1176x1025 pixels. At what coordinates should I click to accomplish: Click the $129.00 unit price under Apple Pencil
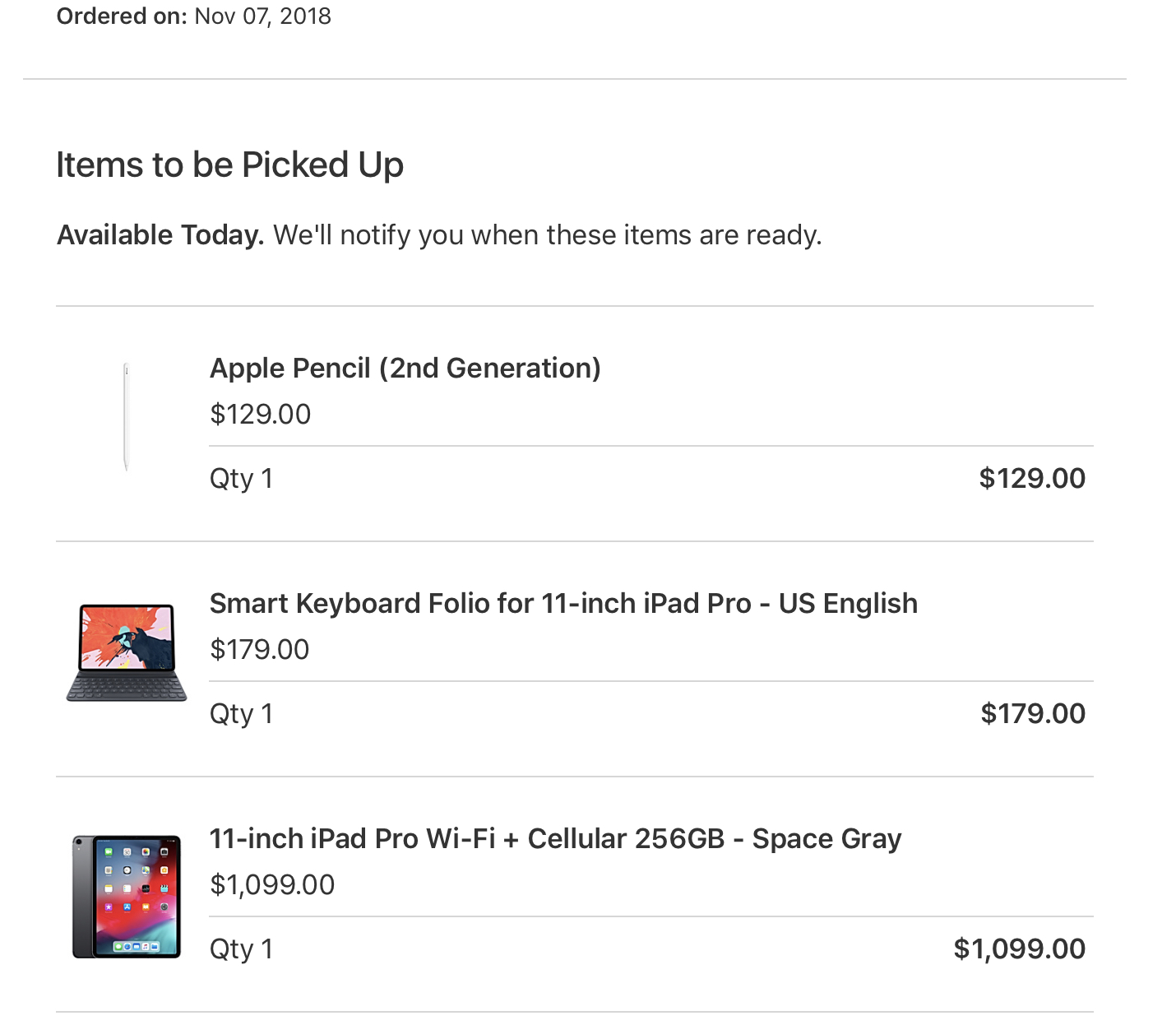coord(261,414)
